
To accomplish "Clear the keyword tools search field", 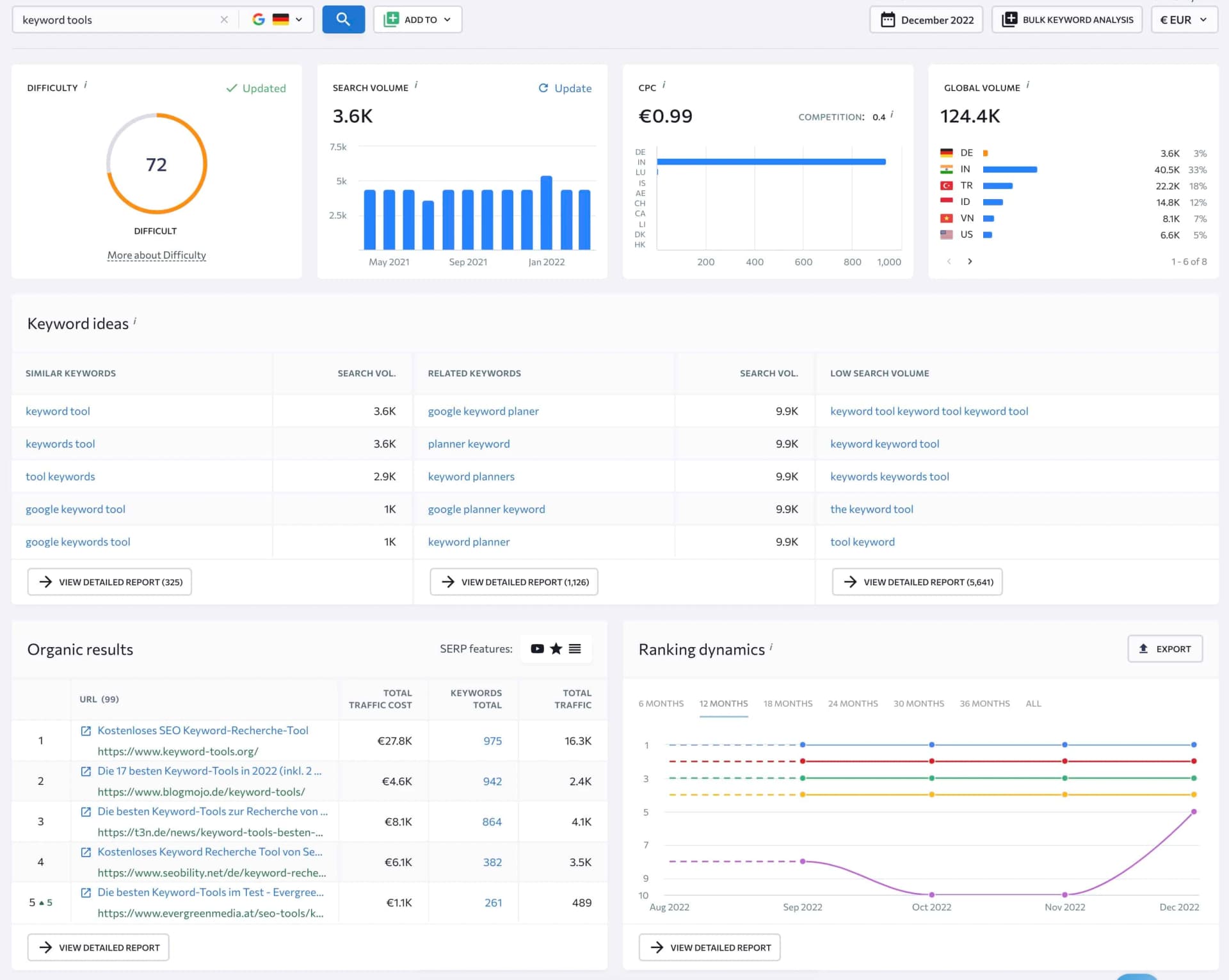I will (x=224, y=19).
